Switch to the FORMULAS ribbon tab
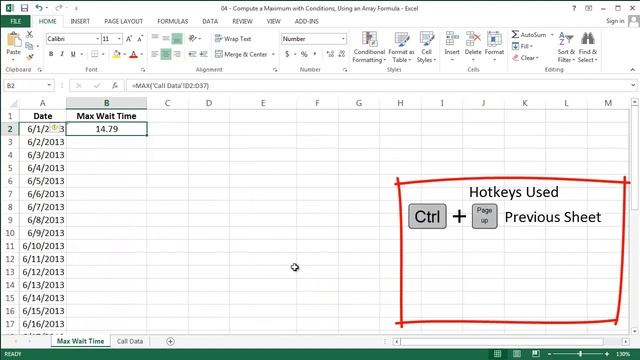The height and width of the screenshot is (360, 640). click(173, 21)
